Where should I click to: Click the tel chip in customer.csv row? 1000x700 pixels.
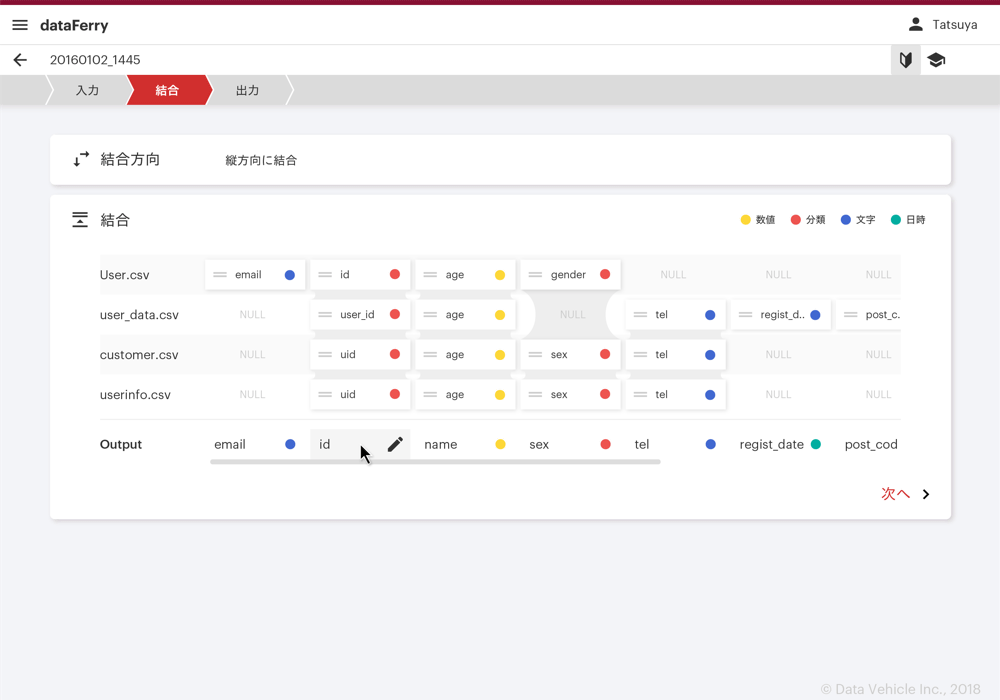pyautogui.click(x=675, y=354)
